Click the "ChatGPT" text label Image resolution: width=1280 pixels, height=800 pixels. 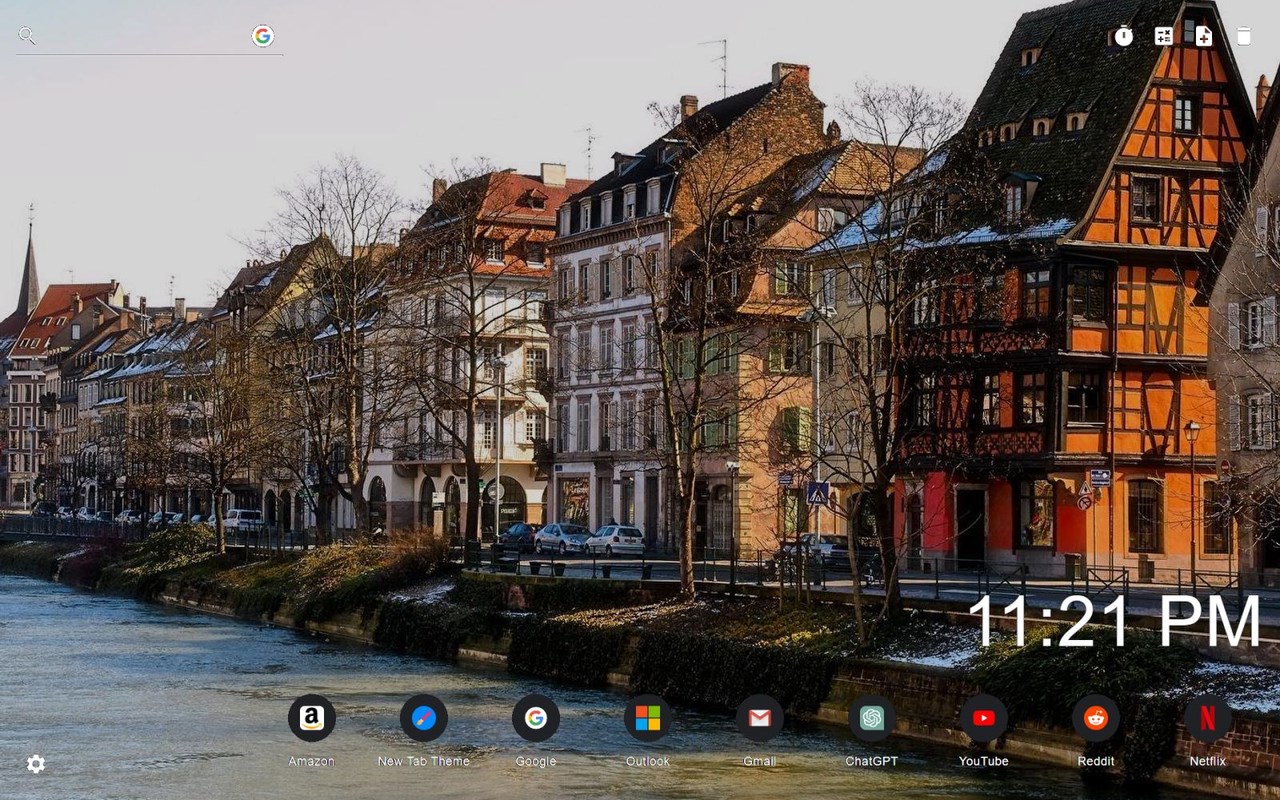point(872,761)
